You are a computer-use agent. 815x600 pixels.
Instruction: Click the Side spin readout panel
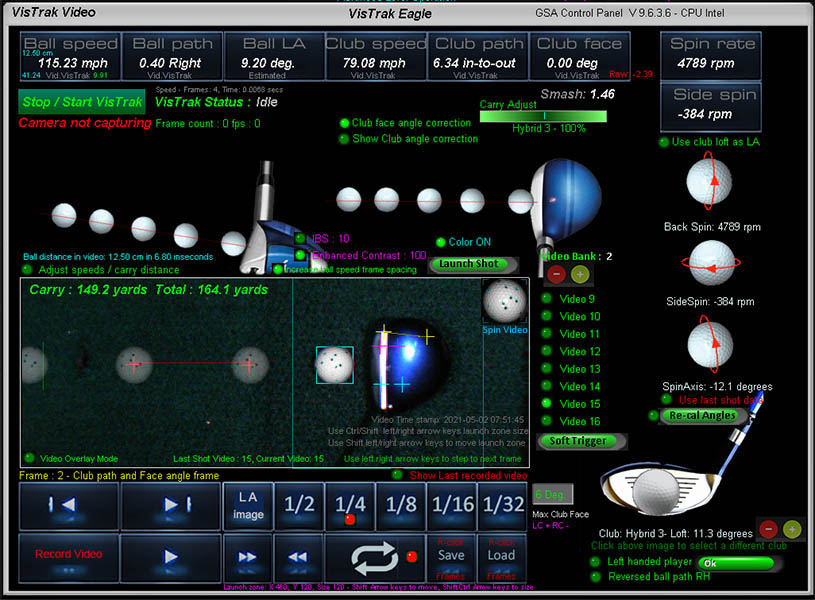coord(711,107)
